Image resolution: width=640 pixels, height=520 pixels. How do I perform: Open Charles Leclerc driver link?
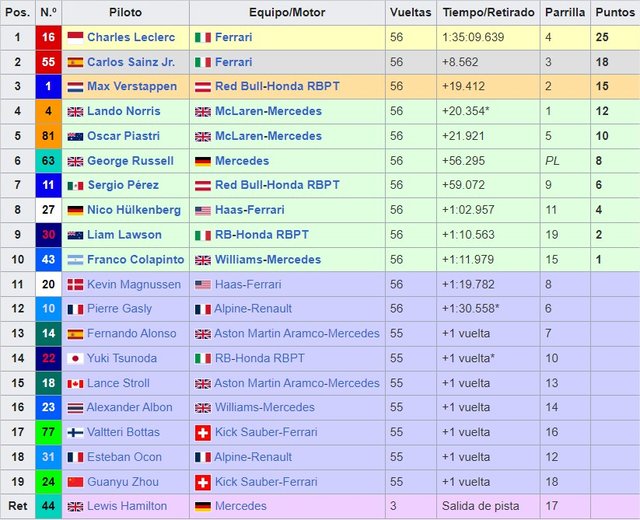click(131, 38)
